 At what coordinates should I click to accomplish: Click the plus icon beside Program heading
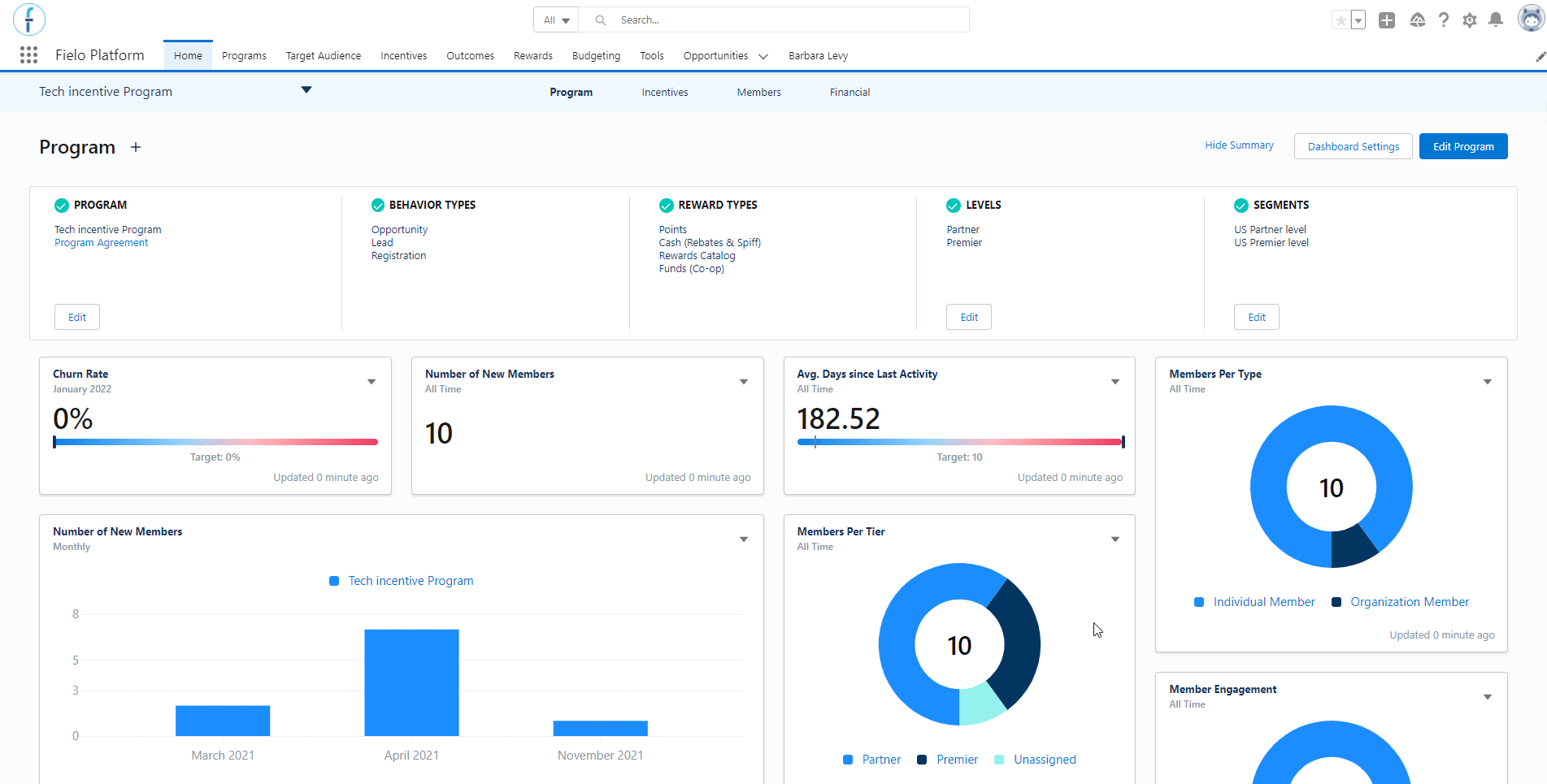[136, 147]
